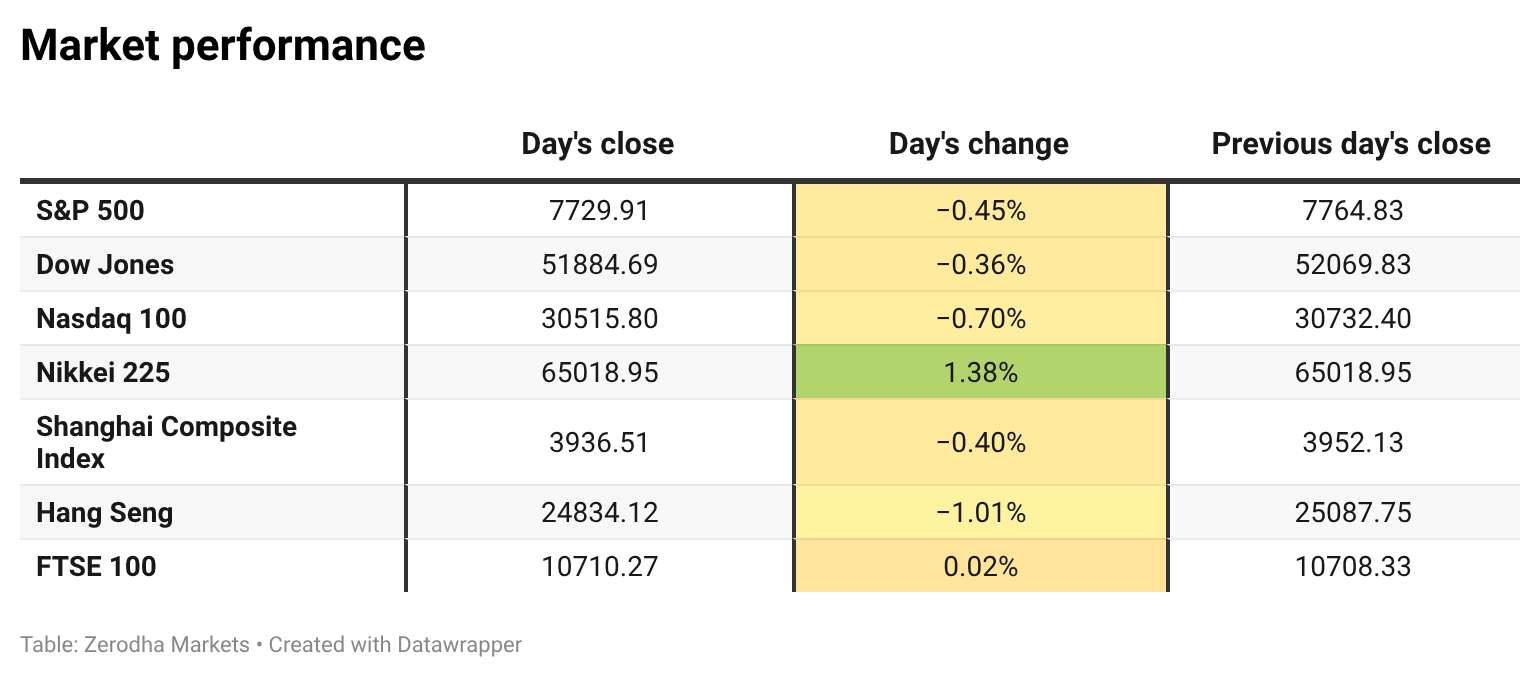Image resolution: width=1540 pixels, height=678 pixels.
Task: Click the green 1.38% Nikkei change cell
Action: click(x=980, y=373)
